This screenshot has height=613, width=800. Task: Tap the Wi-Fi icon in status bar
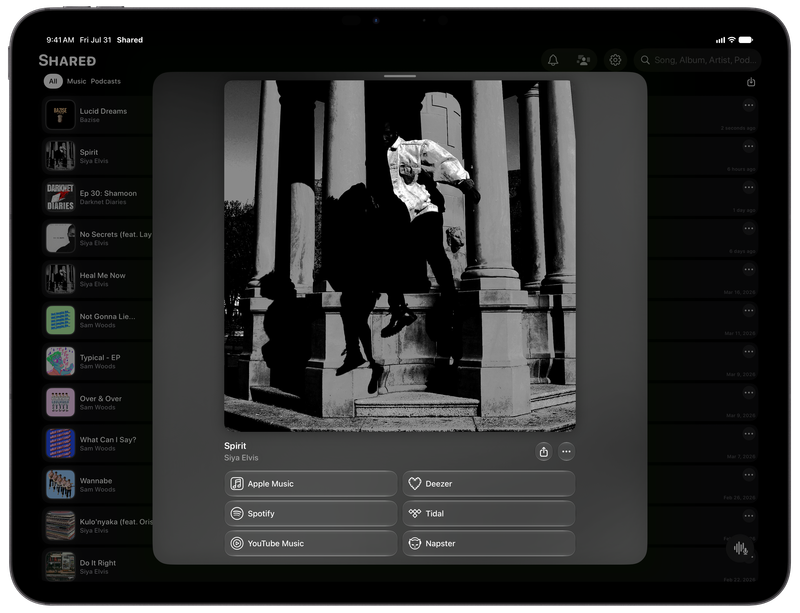coord(732,40)
